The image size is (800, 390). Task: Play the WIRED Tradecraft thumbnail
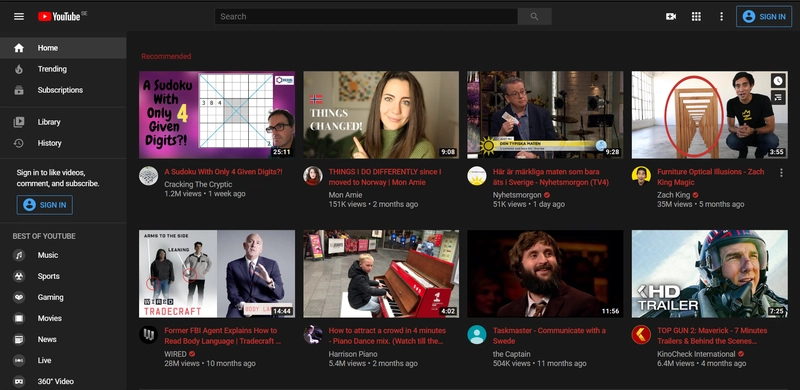click(x=217, y=274)
